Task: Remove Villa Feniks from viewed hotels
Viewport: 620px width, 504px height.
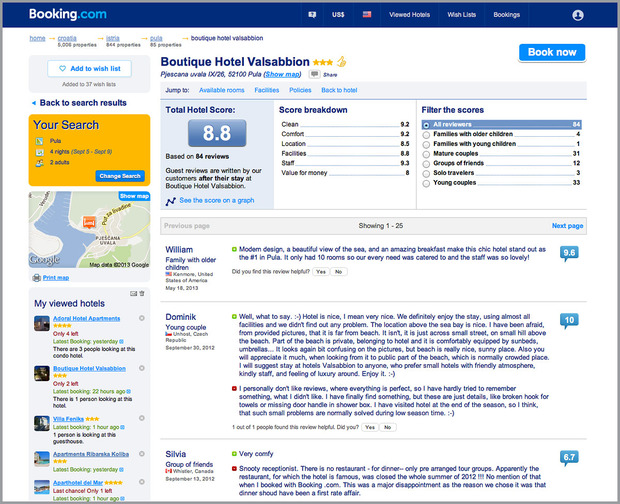Action: pyautogui.click(x=142, y=418)
